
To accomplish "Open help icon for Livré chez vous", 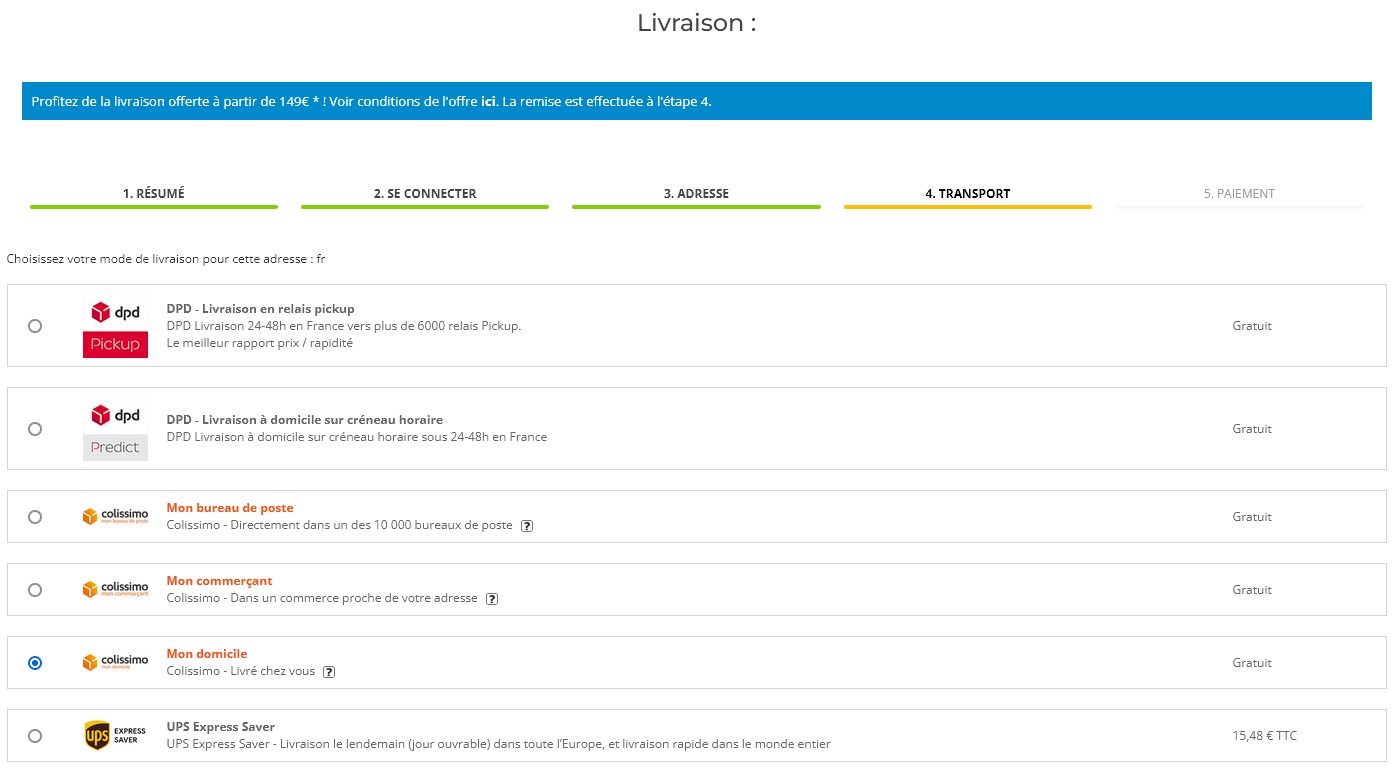I will click(x=329, y=672).
